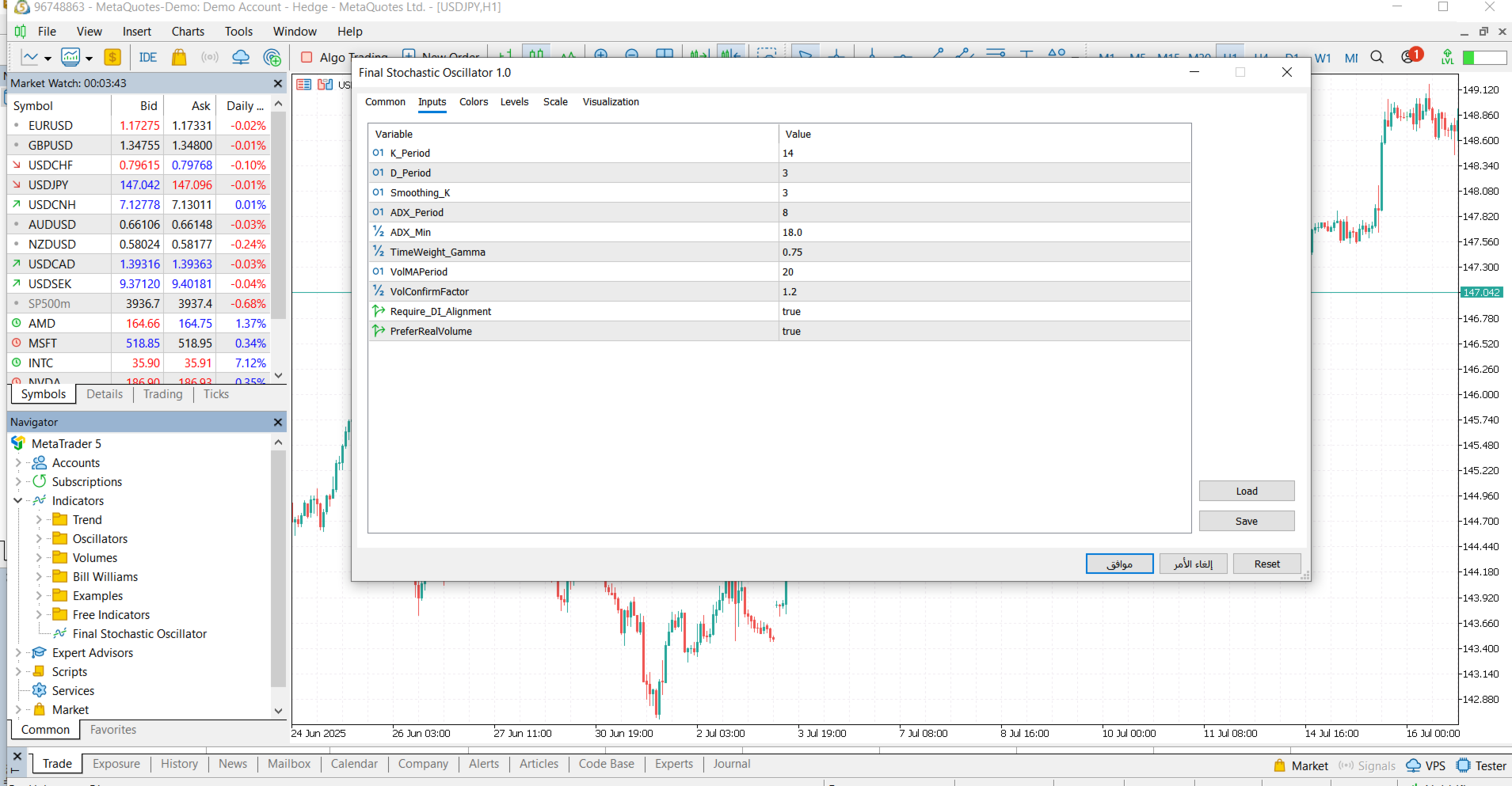Click the Reset button in dialog
Image resolution: width=1512 pixels, height=786 pixels.
click(x=1267, y=564)
